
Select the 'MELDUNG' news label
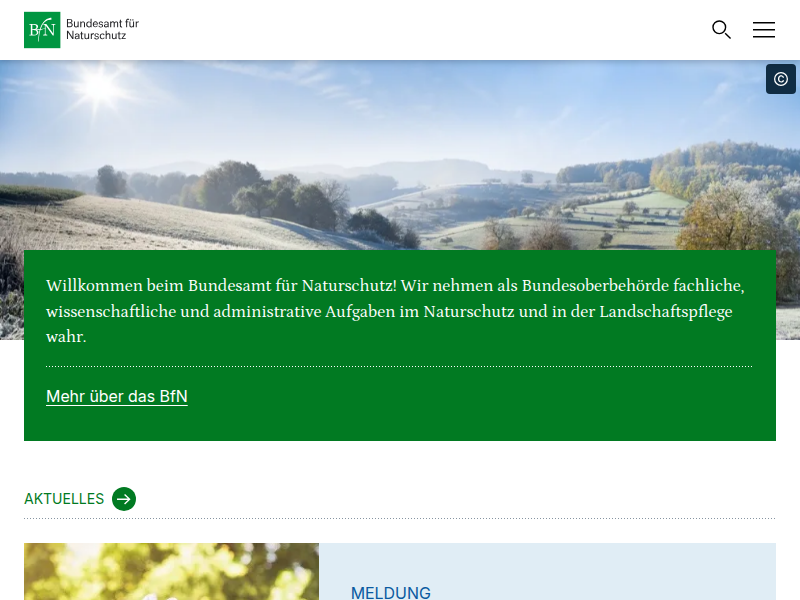pos(390,593)
